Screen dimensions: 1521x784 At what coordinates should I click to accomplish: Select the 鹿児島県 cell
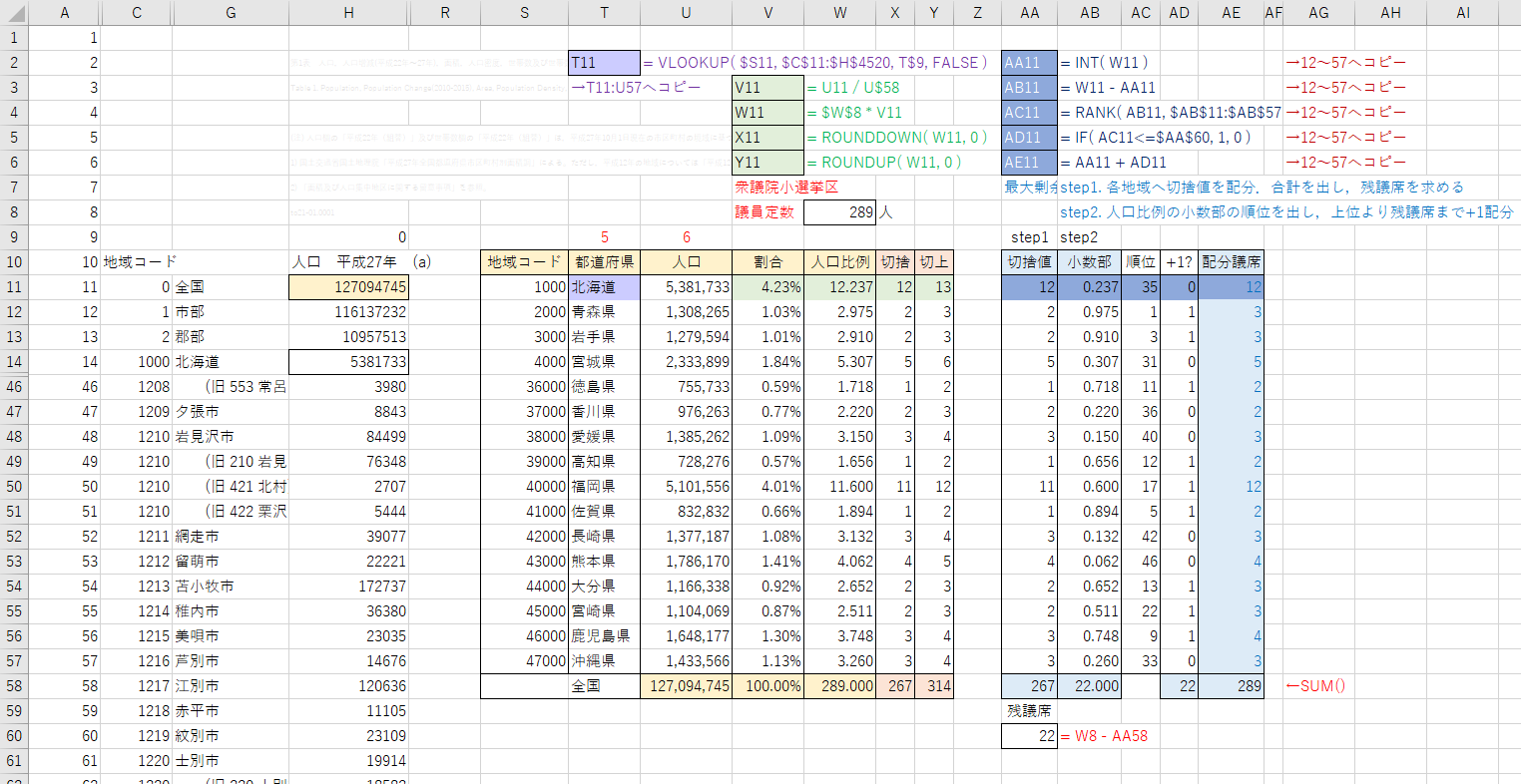pyautogui.click(x=605, y=636)
